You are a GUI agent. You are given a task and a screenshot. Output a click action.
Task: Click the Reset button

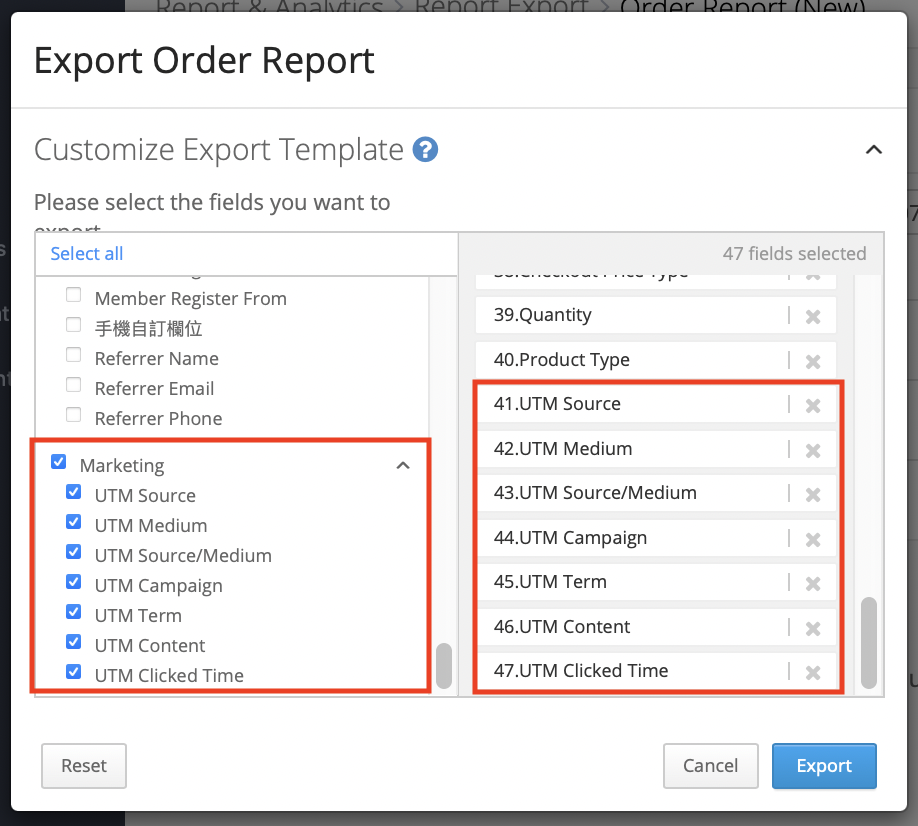coord(84,766)
